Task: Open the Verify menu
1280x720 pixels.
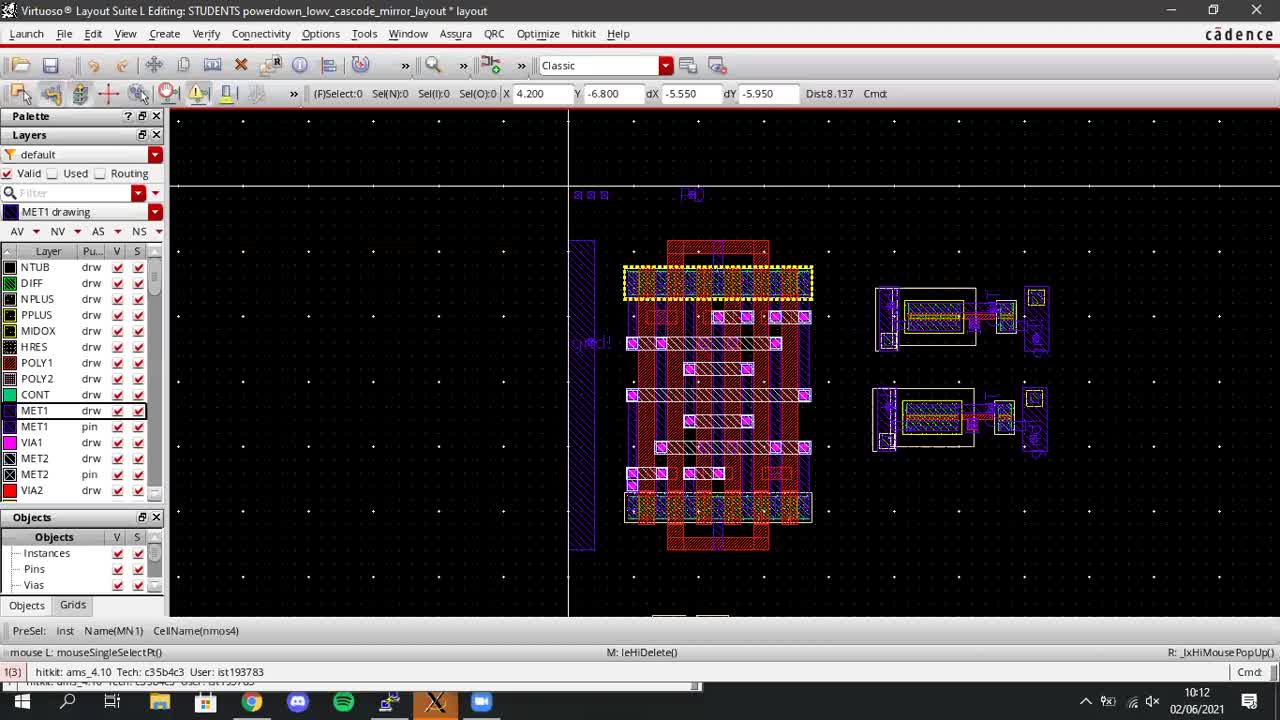Action: click(206, 33)
